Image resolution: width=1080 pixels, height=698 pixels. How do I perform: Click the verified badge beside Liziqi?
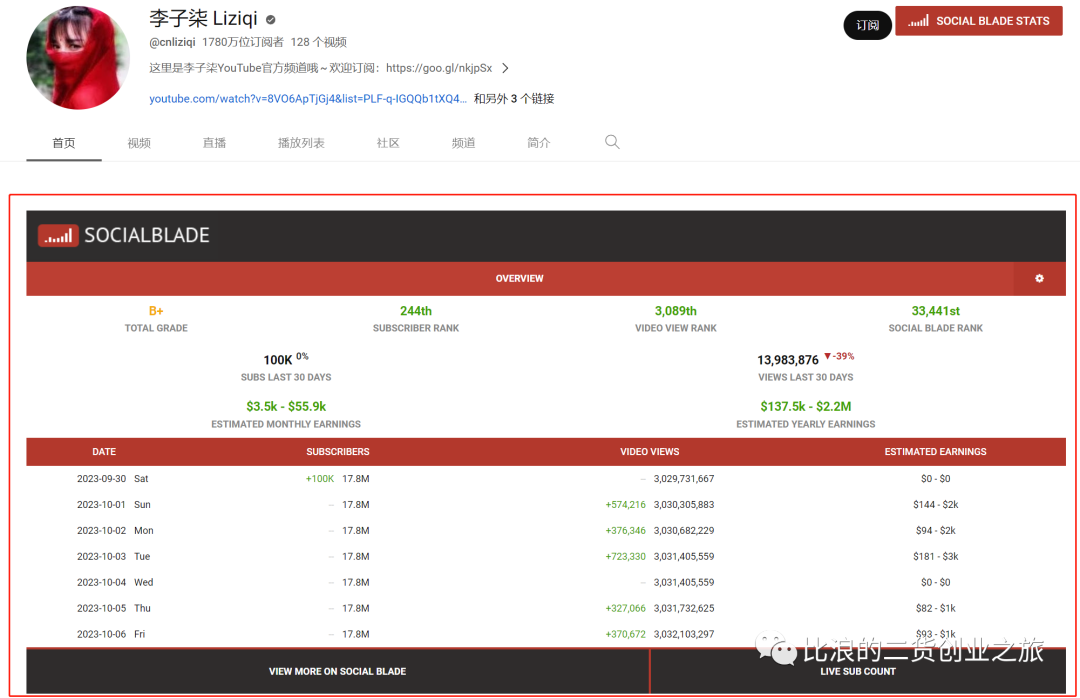pos(271,20)
